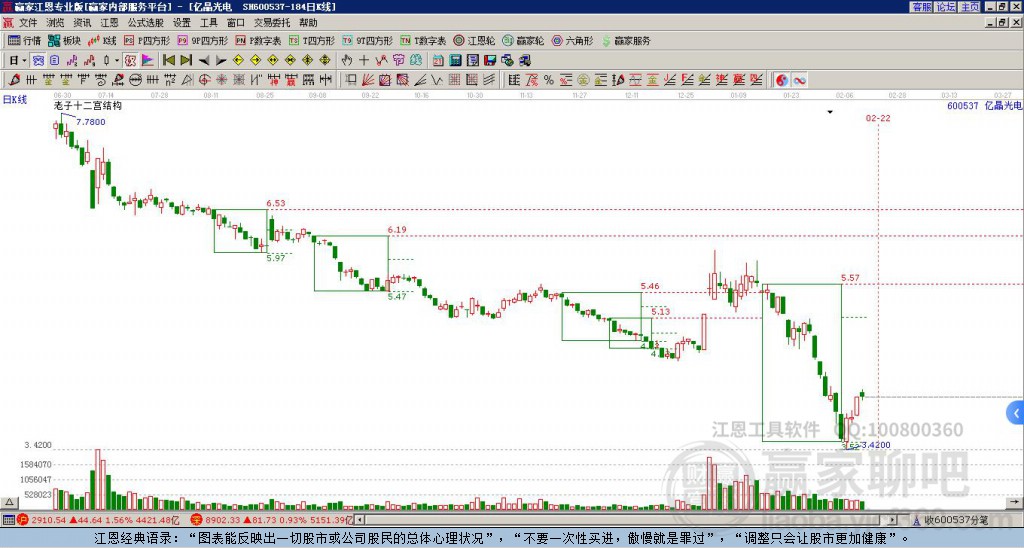Click the horizontal scrollbar right arrow
The height and width of the screenshot is (548, 1024).
click(x=892, y=520)
